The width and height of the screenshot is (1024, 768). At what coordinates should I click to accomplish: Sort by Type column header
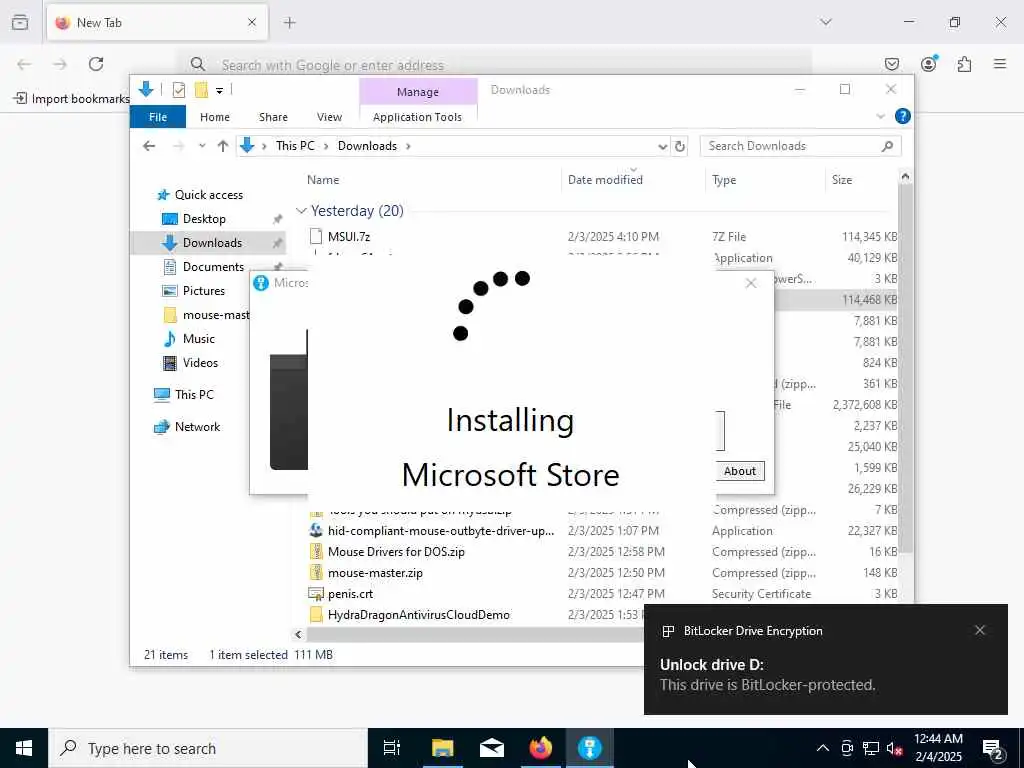724,180
